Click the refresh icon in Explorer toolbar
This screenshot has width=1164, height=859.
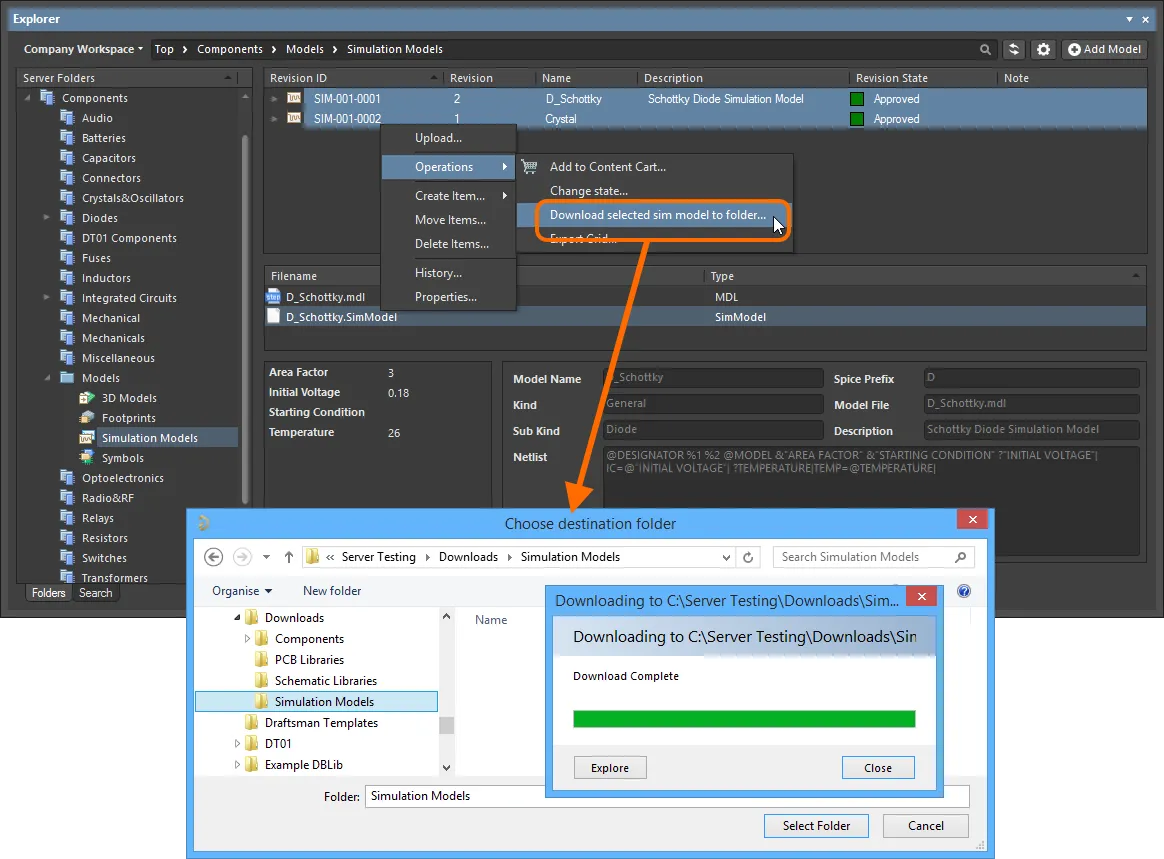coord(1014,49)
